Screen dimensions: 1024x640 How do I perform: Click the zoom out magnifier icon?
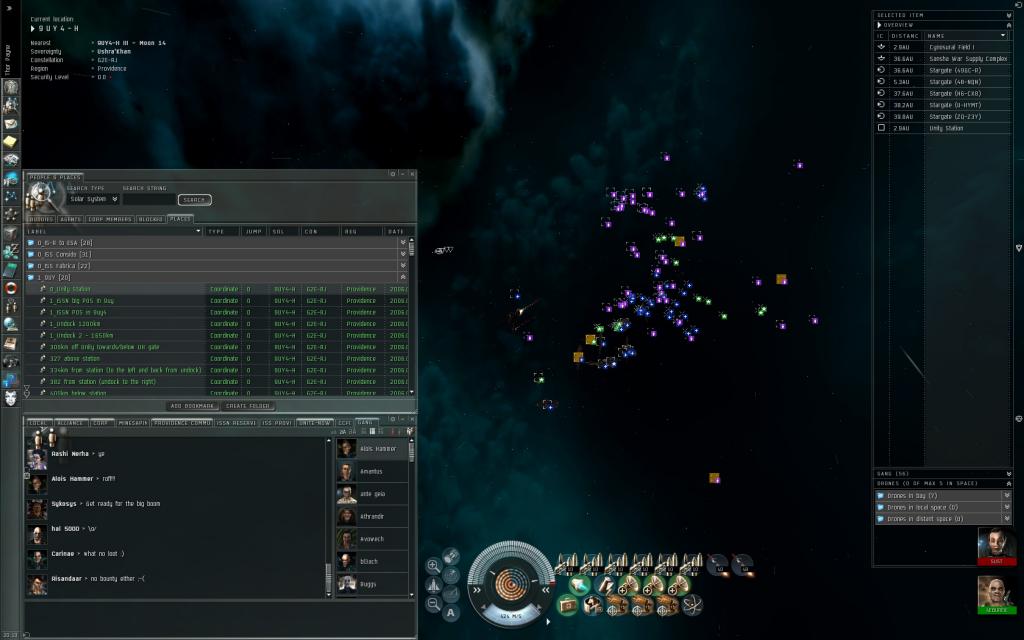pyautogui.click(x=433, y=603)
